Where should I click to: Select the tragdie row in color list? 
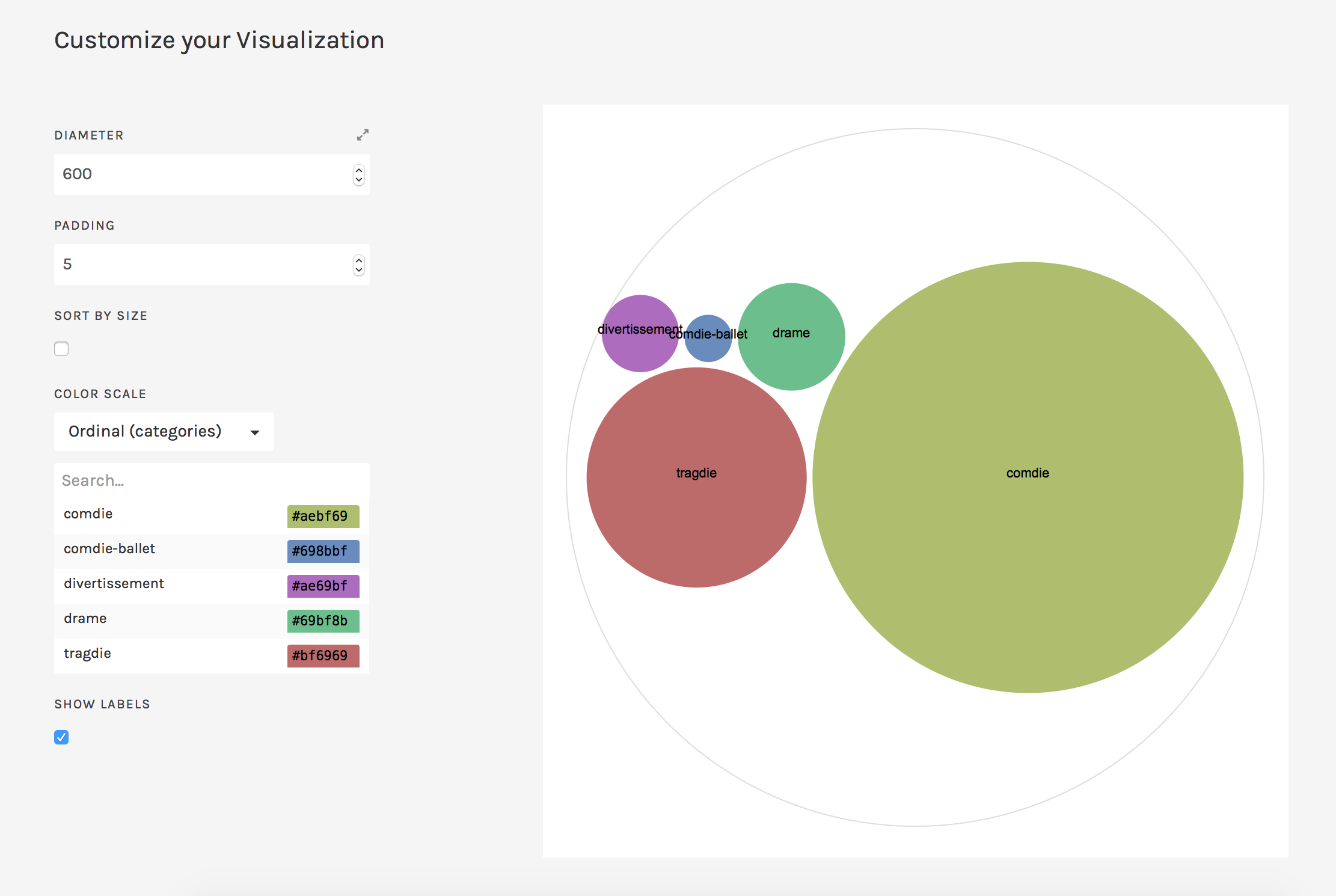[x=212, y=655]
